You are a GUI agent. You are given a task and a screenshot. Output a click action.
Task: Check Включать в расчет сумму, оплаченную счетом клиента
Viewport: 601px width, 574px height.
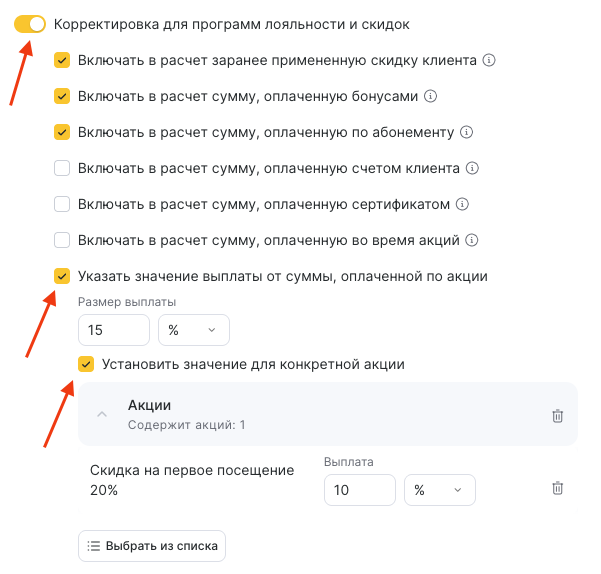[x=62, y=168]
